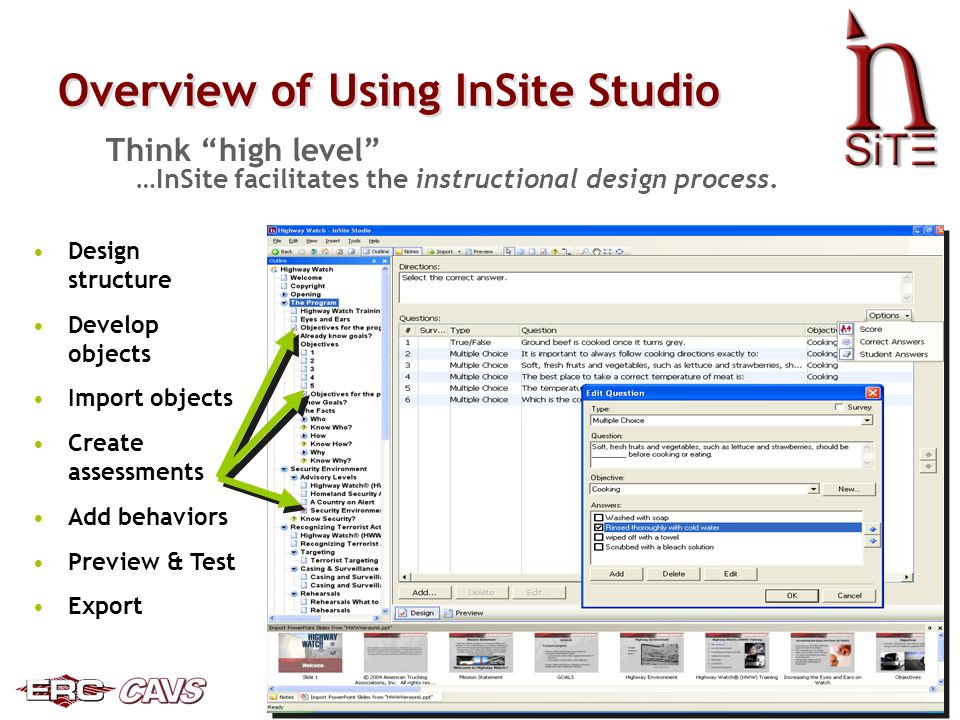Collapse the Recognizing Terrorist Act node
This screenshot has width=960, height=720.
(284, 527)
